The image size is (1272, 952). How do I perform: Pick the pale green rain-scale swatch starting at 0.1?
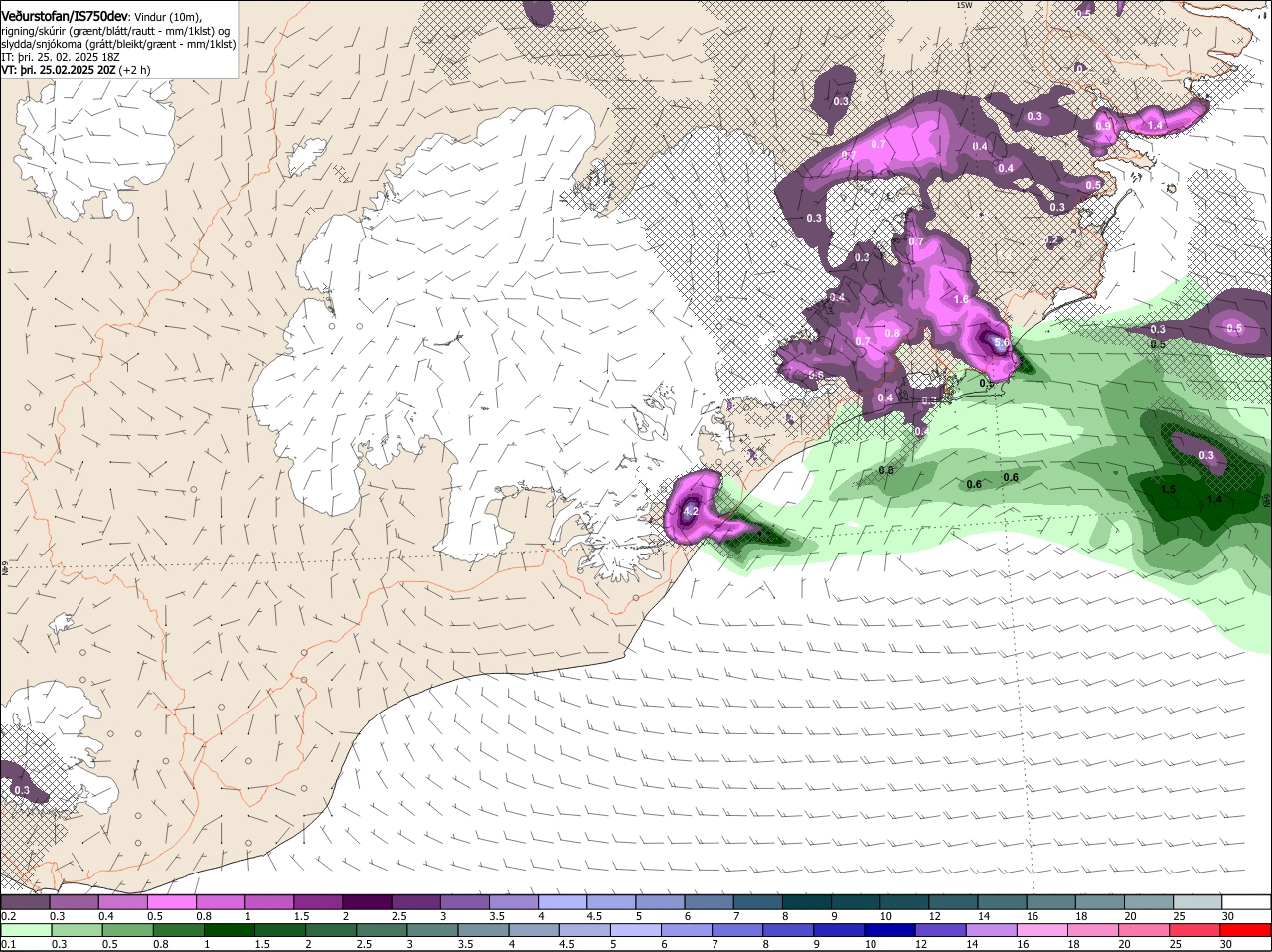click(x=25, y=930)
